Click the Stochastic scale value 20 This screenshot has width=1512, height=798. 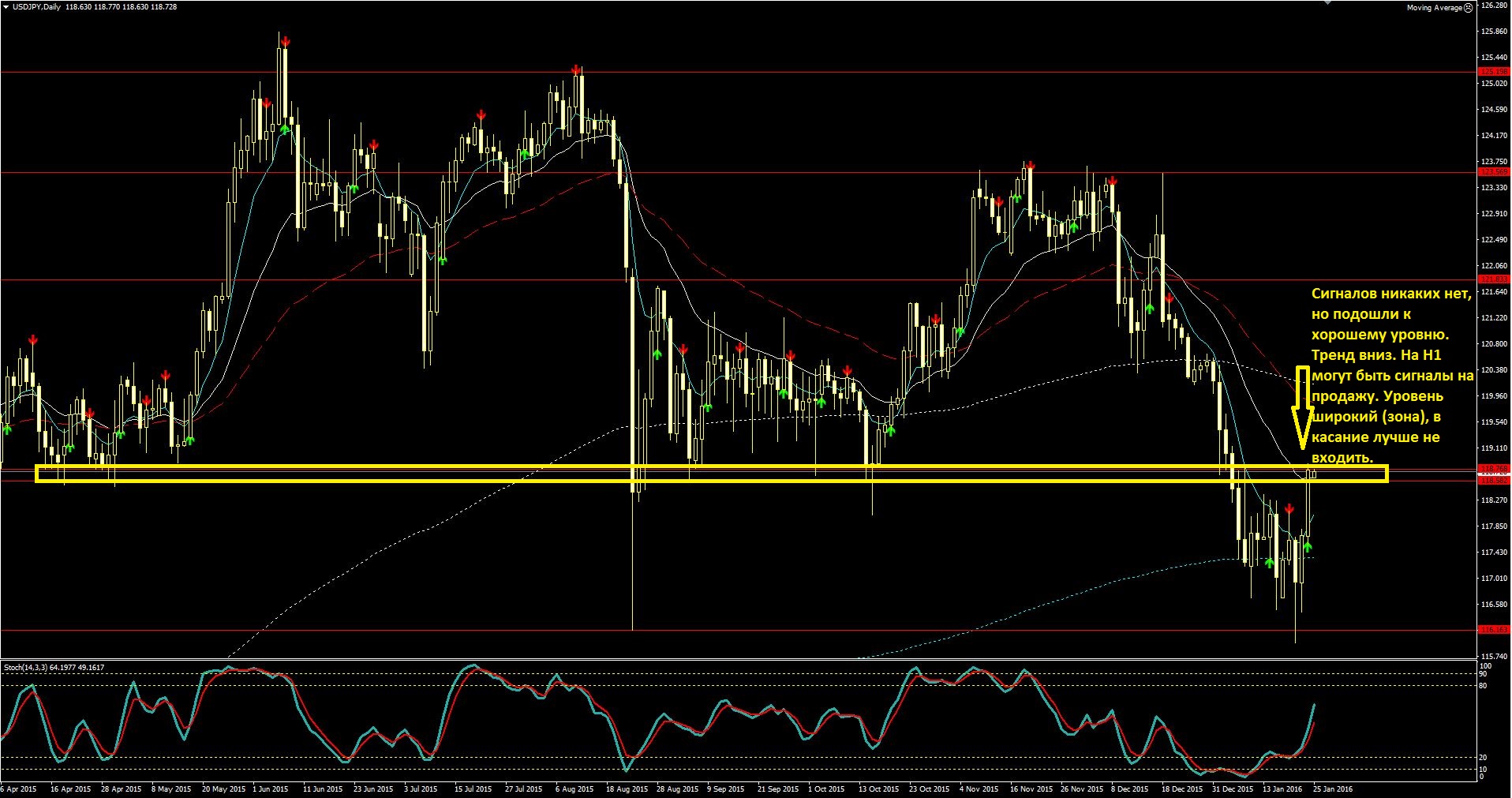1483,758
